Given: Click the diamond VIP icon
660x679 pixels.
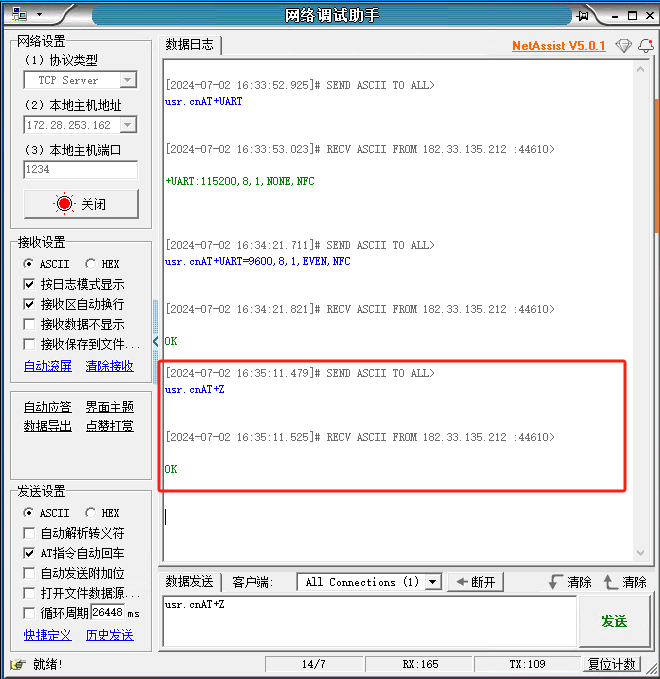Looking at the screenshot, I should tap(624, 45).
